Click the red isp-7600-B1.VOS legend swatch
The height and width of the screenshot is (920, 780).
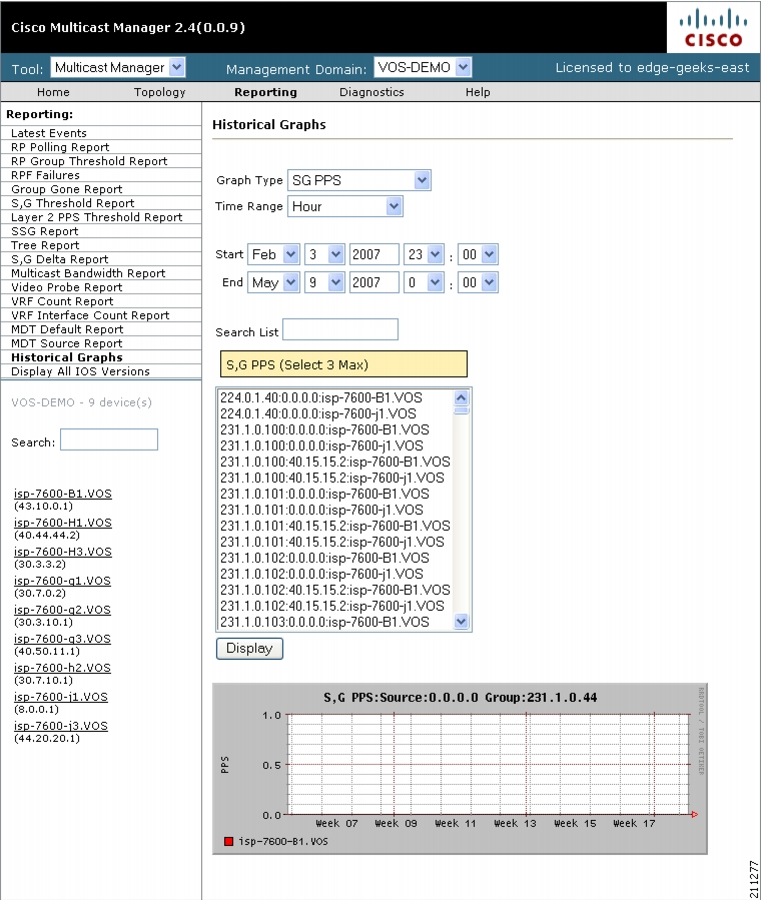[x=229, y=841]
